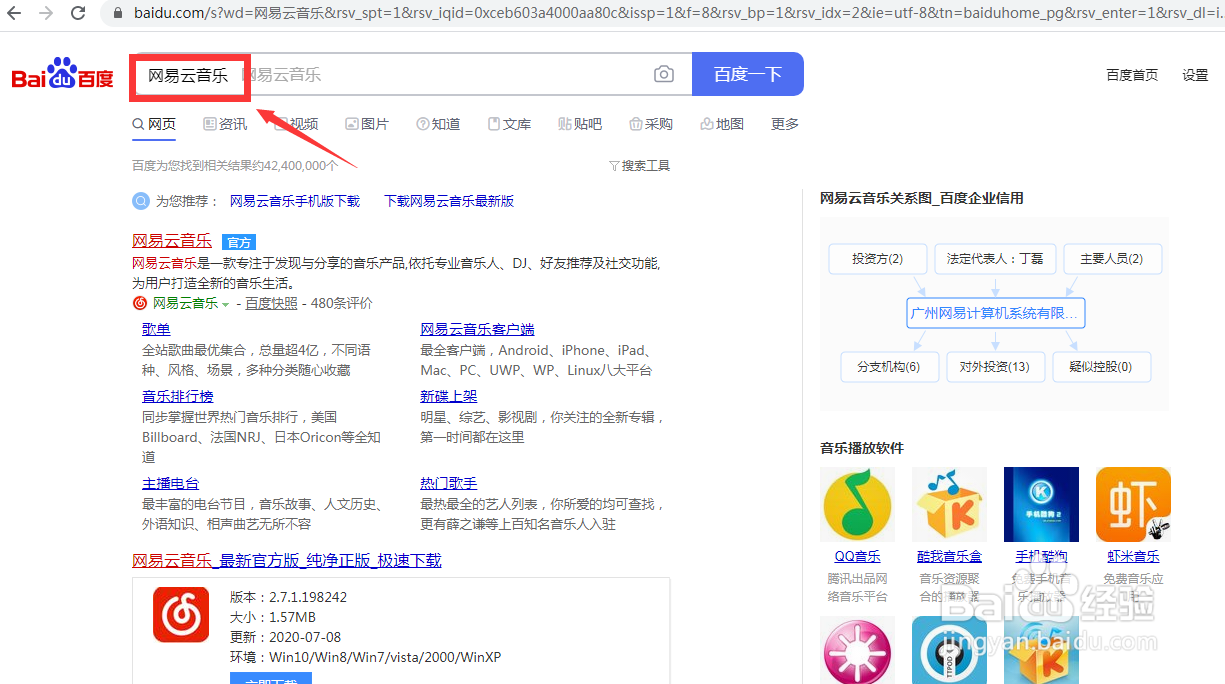
Task: Open 网易云音乐_最新官方版 download result
Action: [287, 560]
